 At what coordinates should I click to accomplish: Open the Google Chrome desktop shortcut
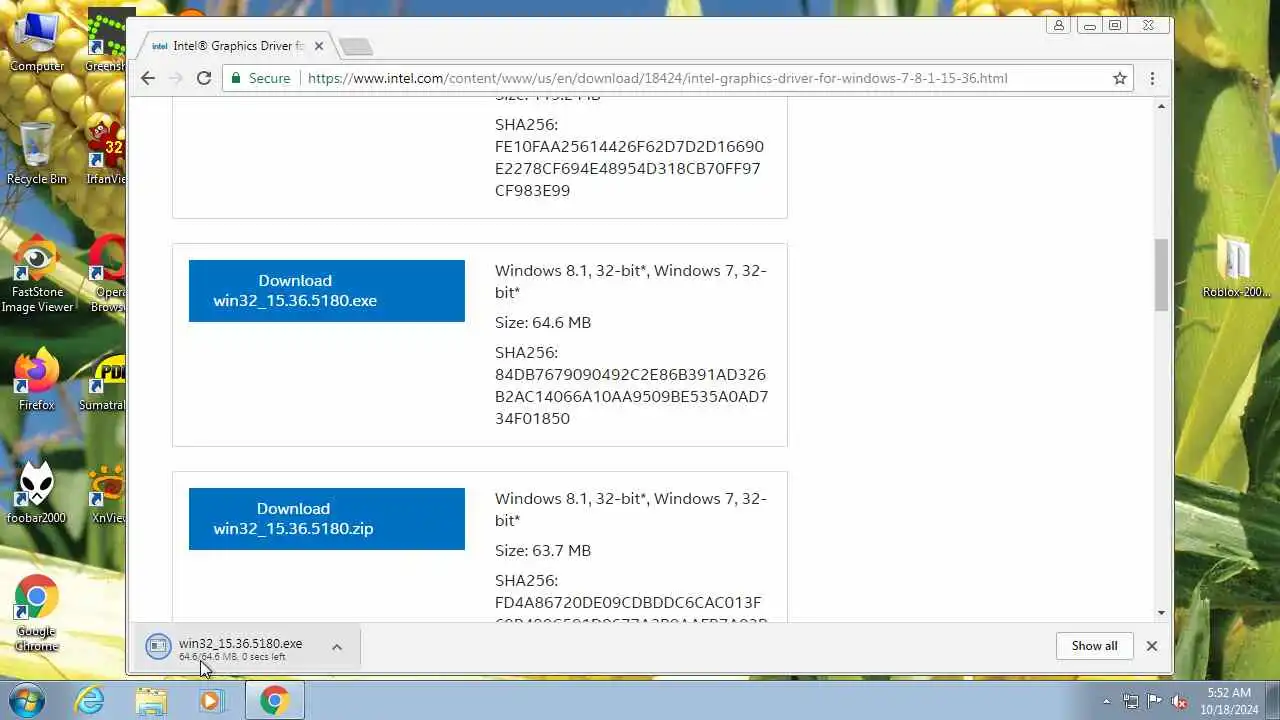tap(37, 613)
